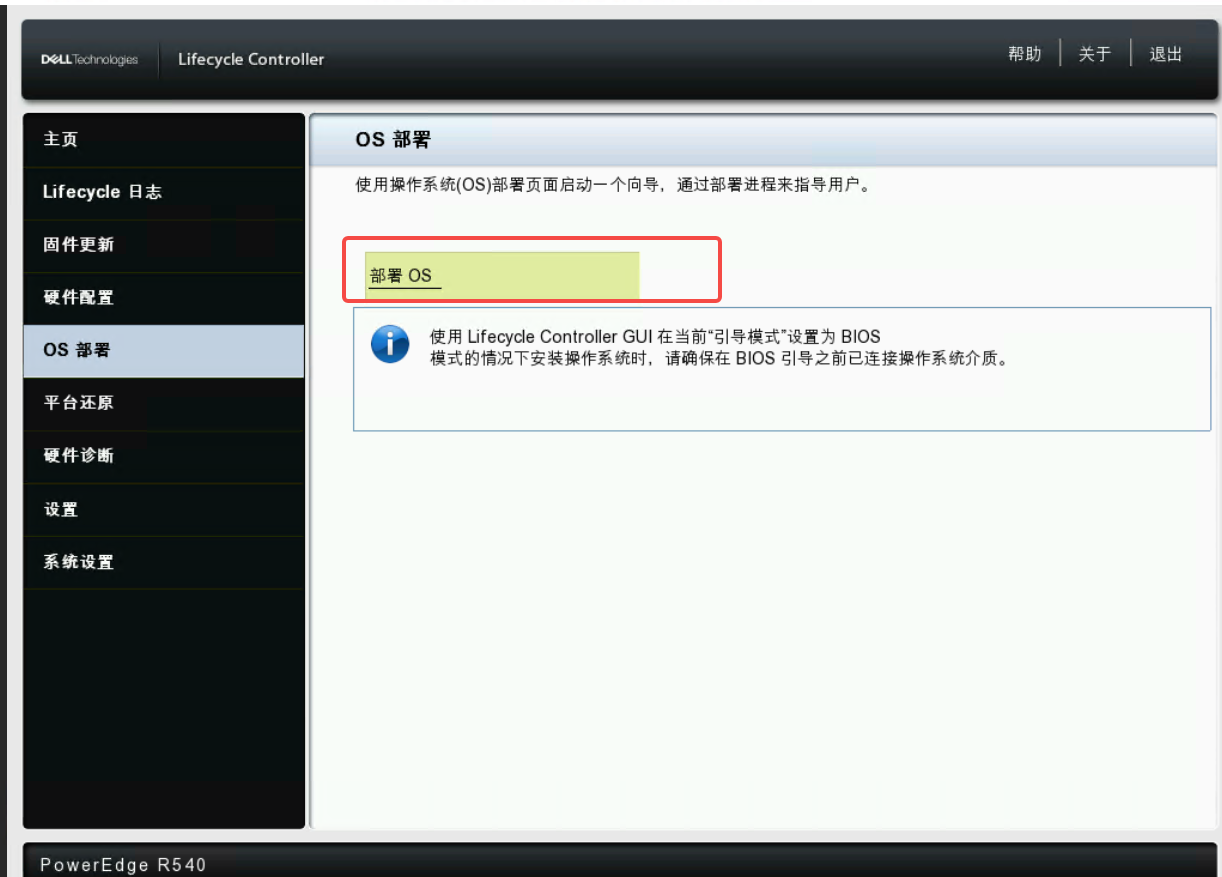This screenshot has height=877, width=1222.
Task: Click the blue information icon
Action: 389,345
